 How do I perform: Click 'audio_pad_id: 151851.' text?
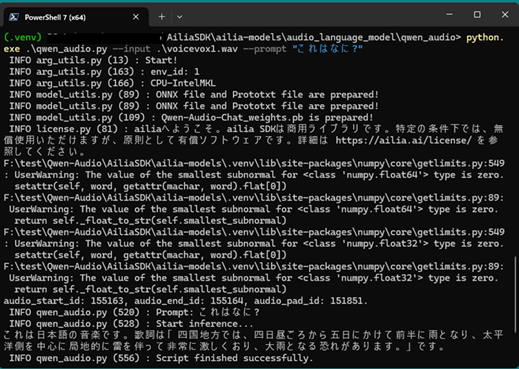[310, 301]
